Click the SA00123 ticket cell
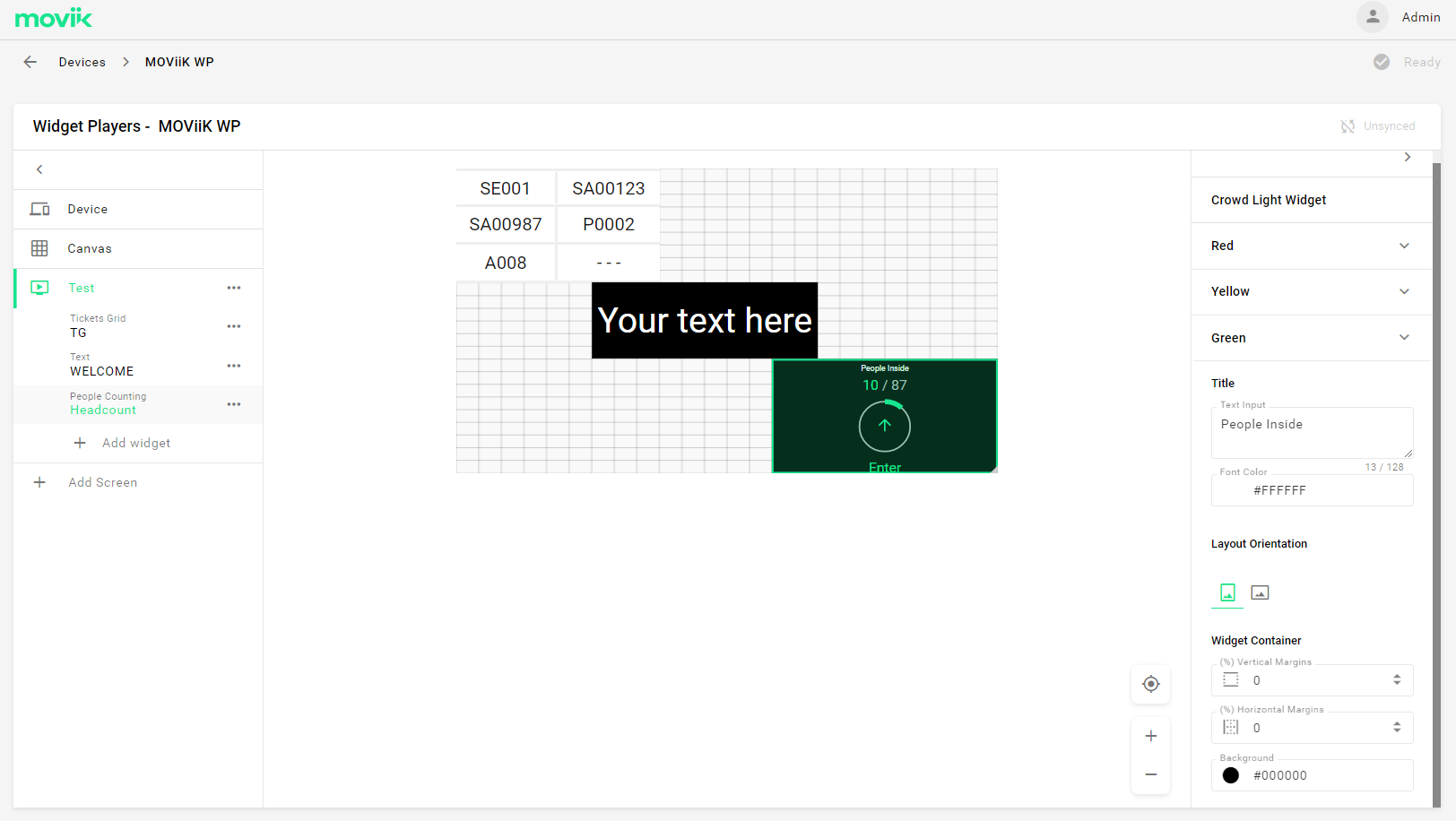Viewport: 1456px width, 821px height. pyautogui.click(x=609, y=188)
